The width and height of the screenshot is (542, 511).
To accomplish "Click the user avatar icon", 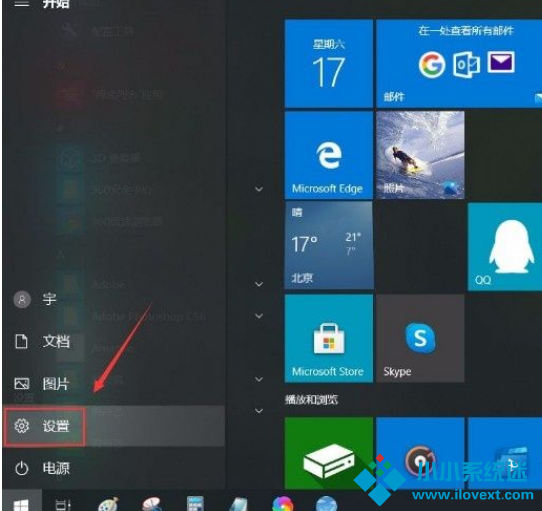I will (22, 299).
